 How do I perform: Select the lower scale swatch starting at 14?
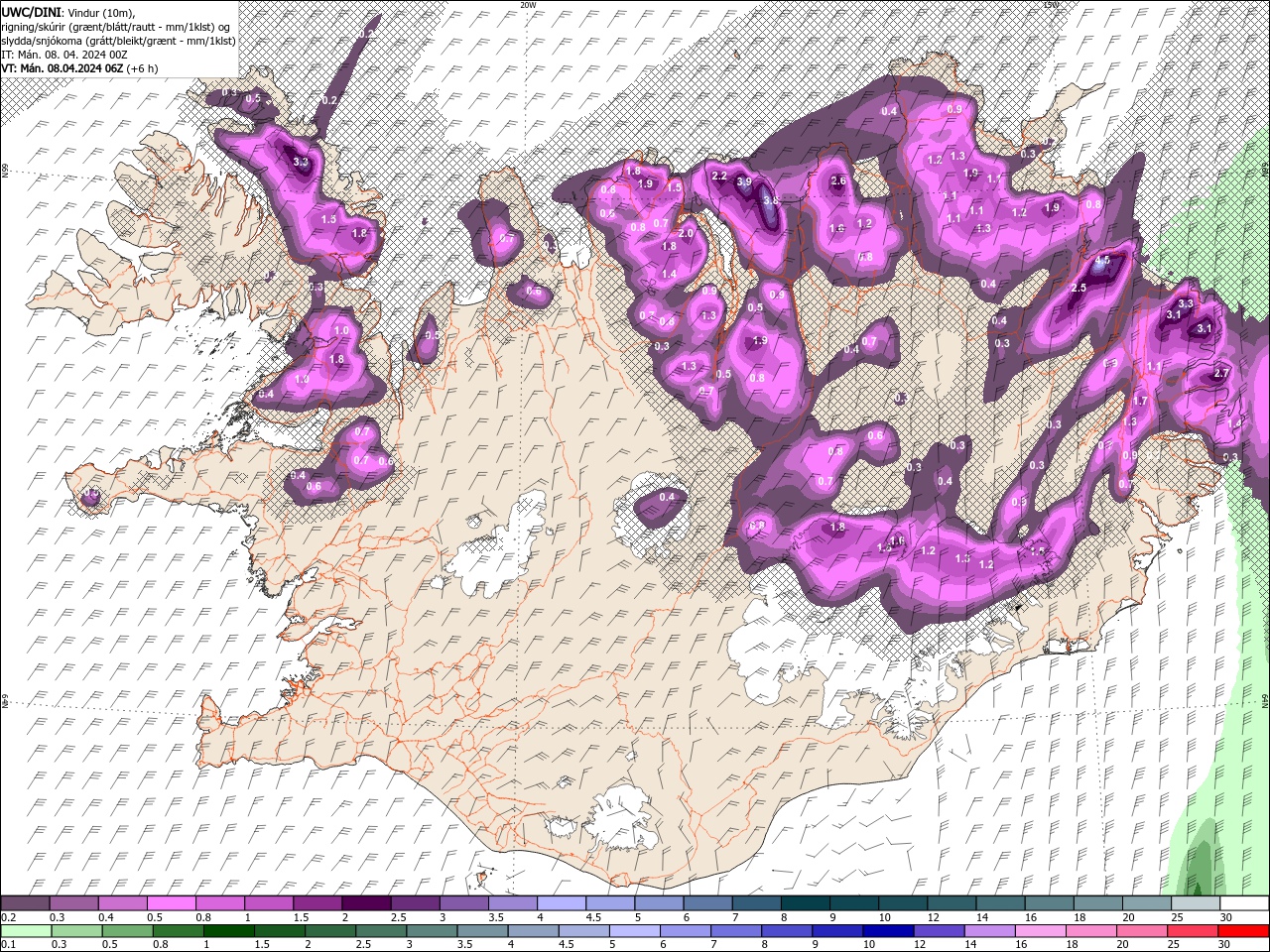pyautogui.click(x=988, y=931)
